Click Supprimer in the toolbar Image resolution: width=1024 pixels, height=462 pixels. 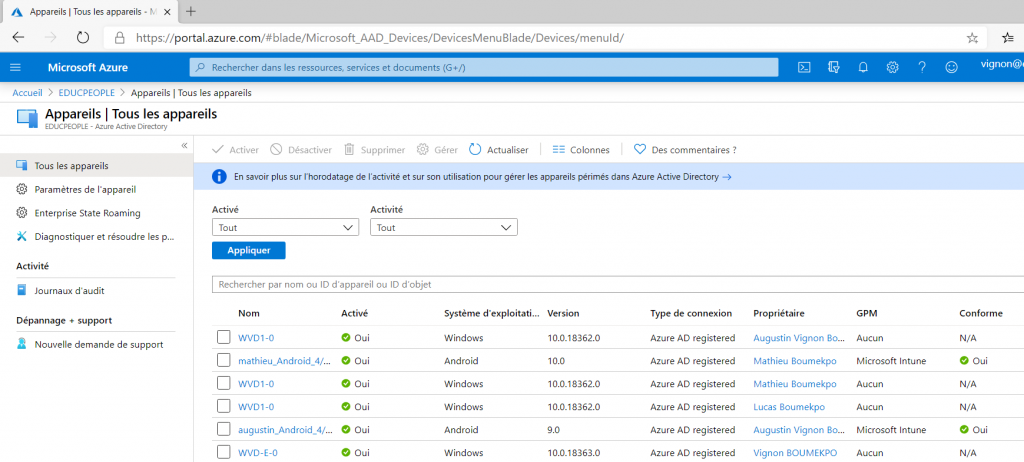374,150
